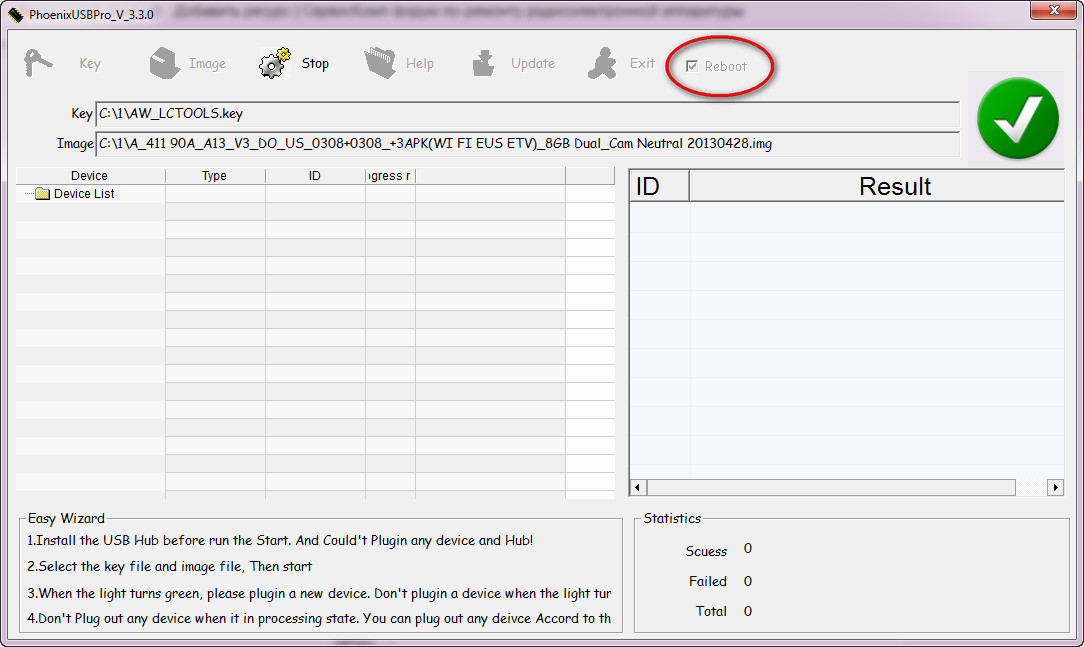The width and height of the screenshot is (1084, 647).
Task: Click the Device column header
Action: [x=90, y=176]
